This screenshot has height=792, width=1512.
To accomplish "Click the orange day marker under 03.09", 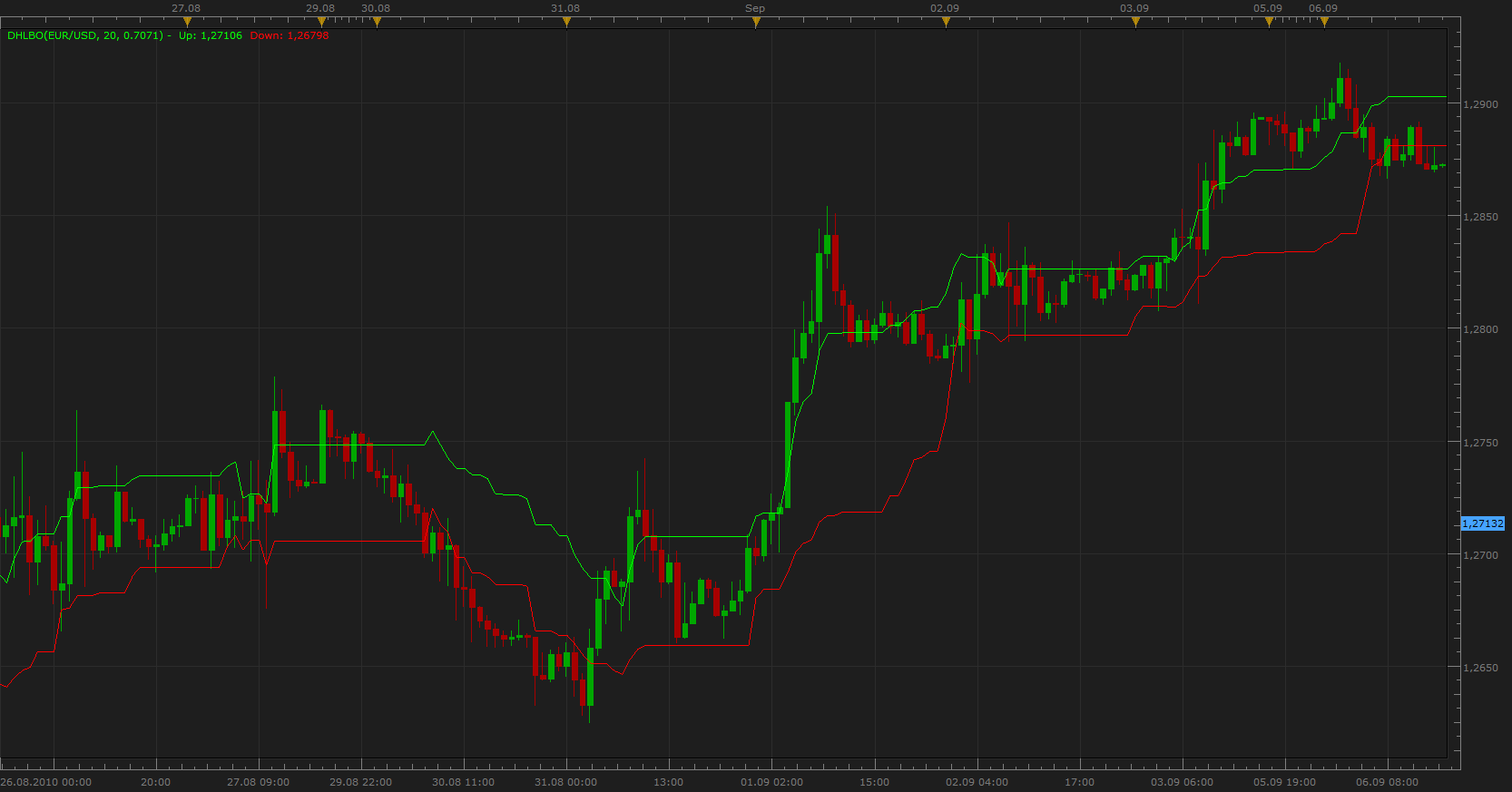I will (1135, 22).
